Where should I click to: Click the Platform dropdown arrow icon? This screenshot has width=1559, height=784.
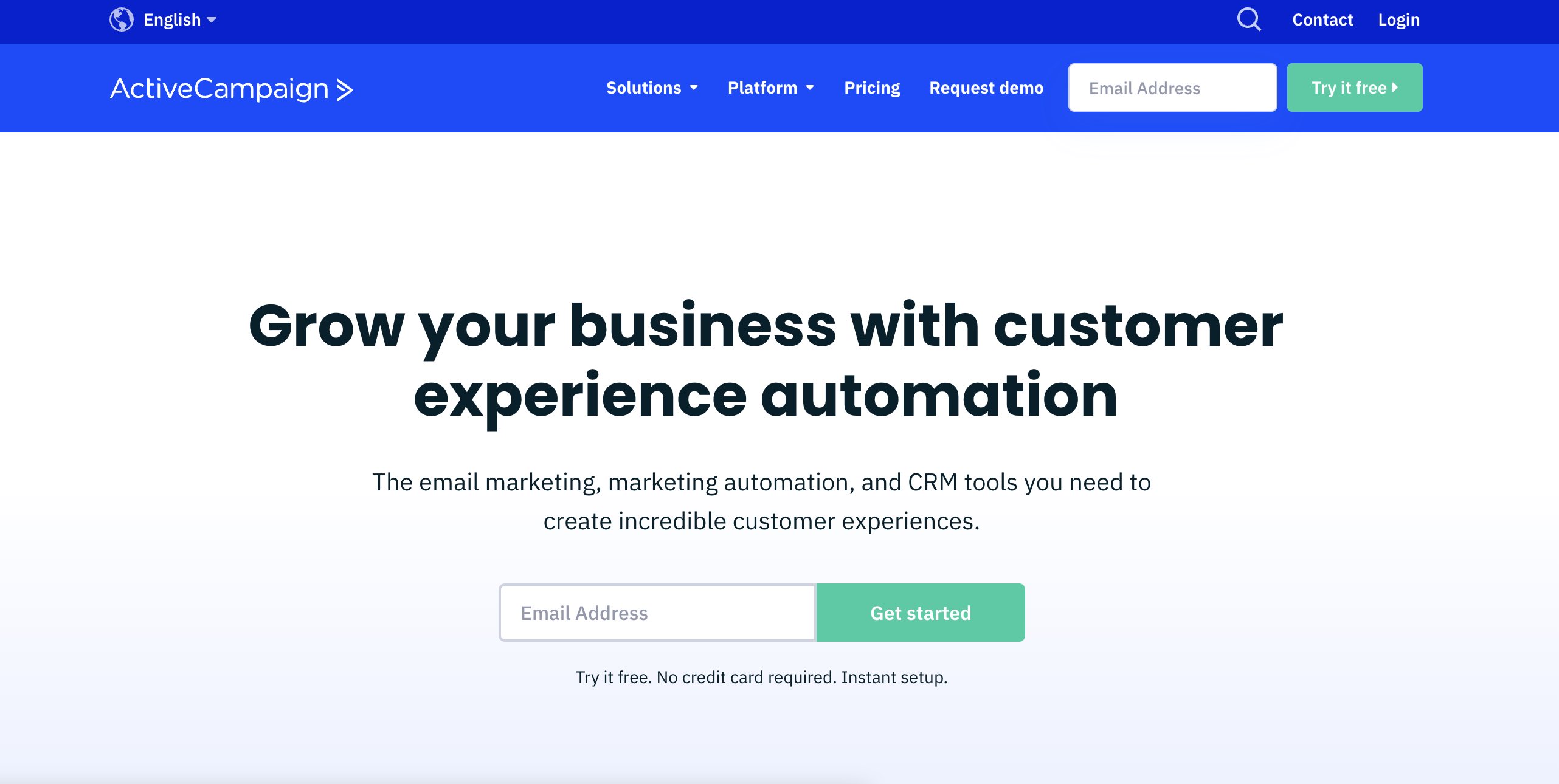click(811, 88)
